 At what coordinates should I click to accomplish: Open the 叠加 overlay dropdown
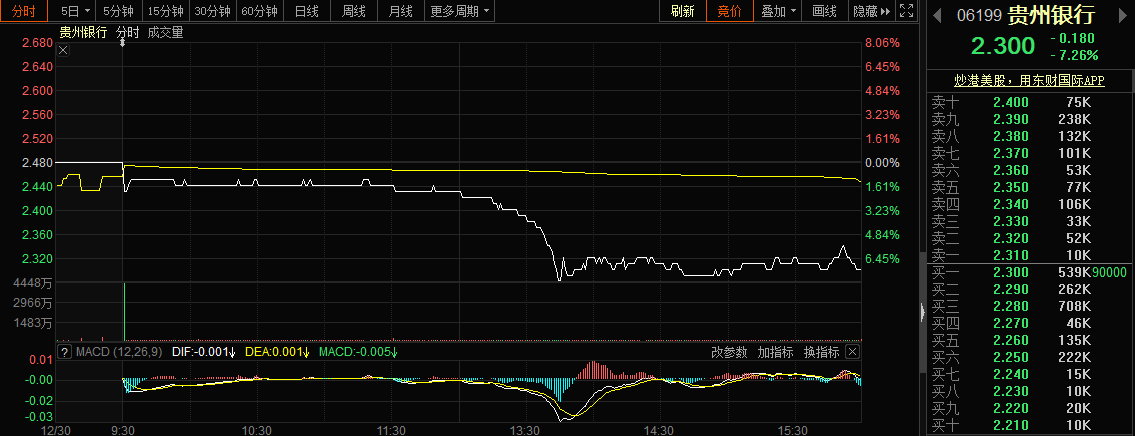[779, 12]
